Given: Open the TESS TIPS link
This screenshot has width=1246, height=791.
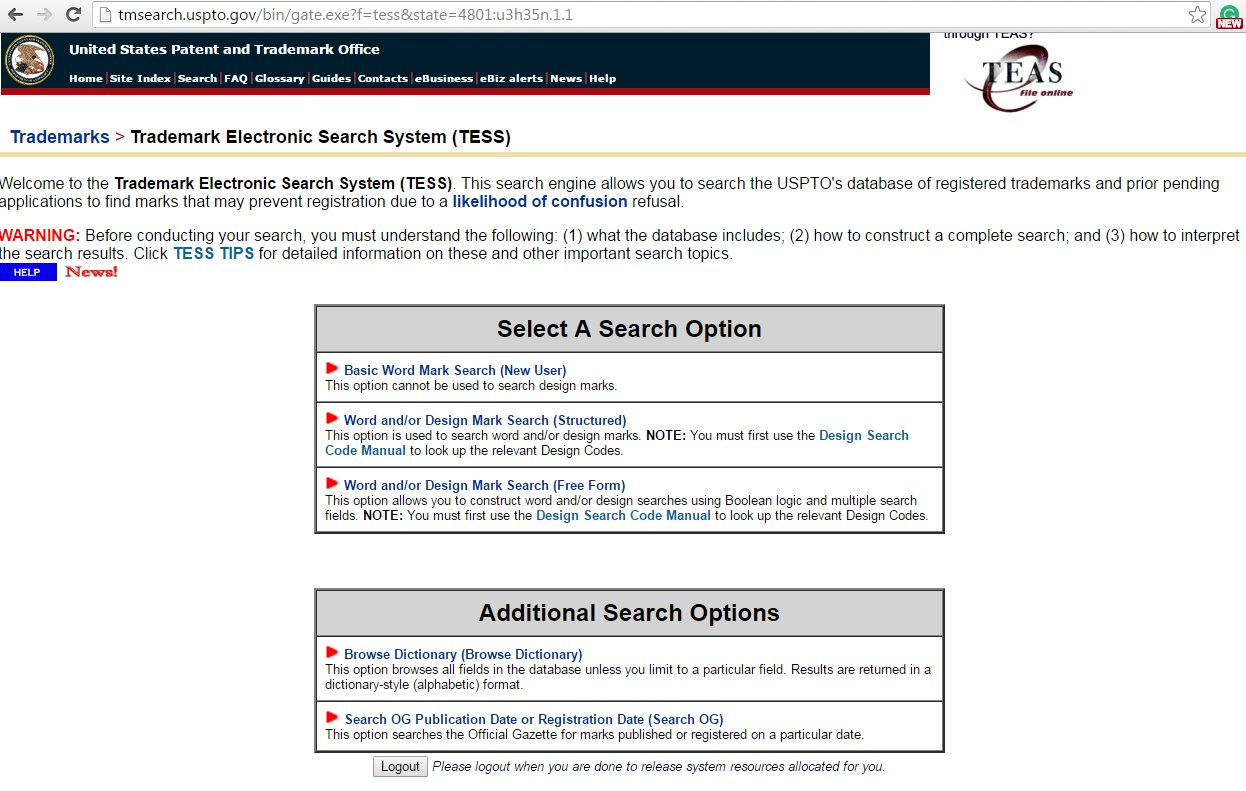Looking at the screenshot, I should tap(214, 253).
